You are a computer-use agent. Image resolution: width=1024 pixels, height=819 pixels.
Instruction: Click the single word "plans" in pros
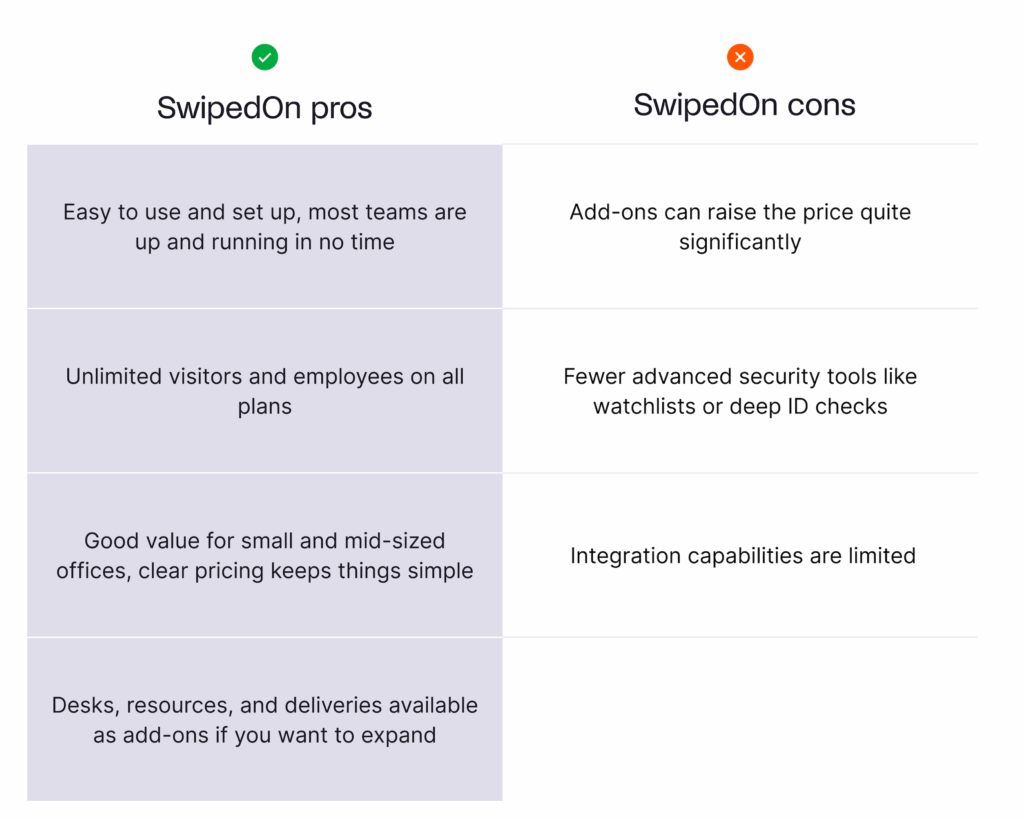264,407
